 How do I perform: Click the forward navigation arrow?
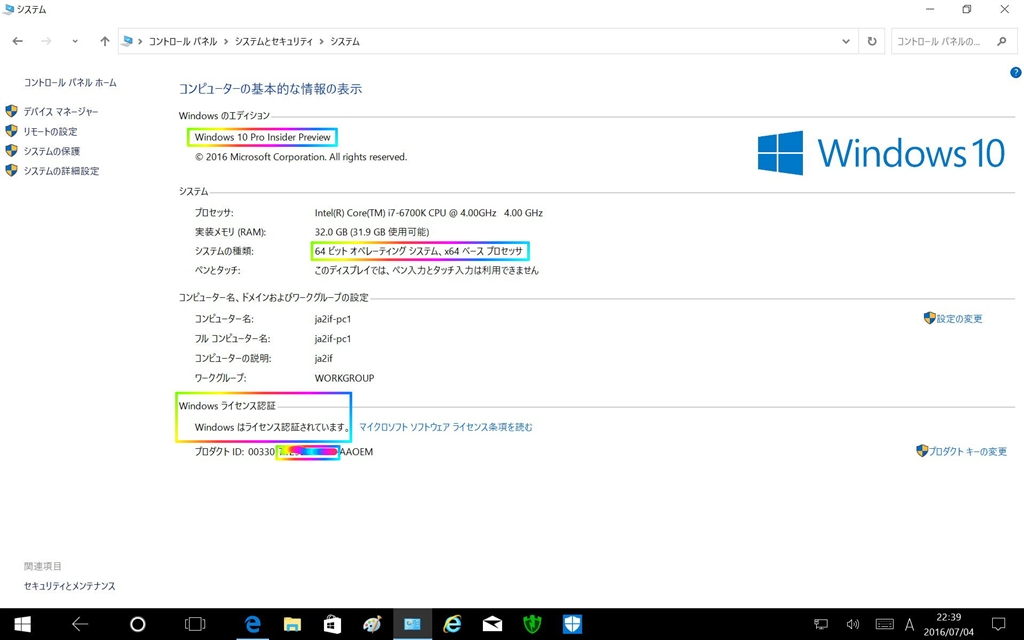click(x=46, y=41)
